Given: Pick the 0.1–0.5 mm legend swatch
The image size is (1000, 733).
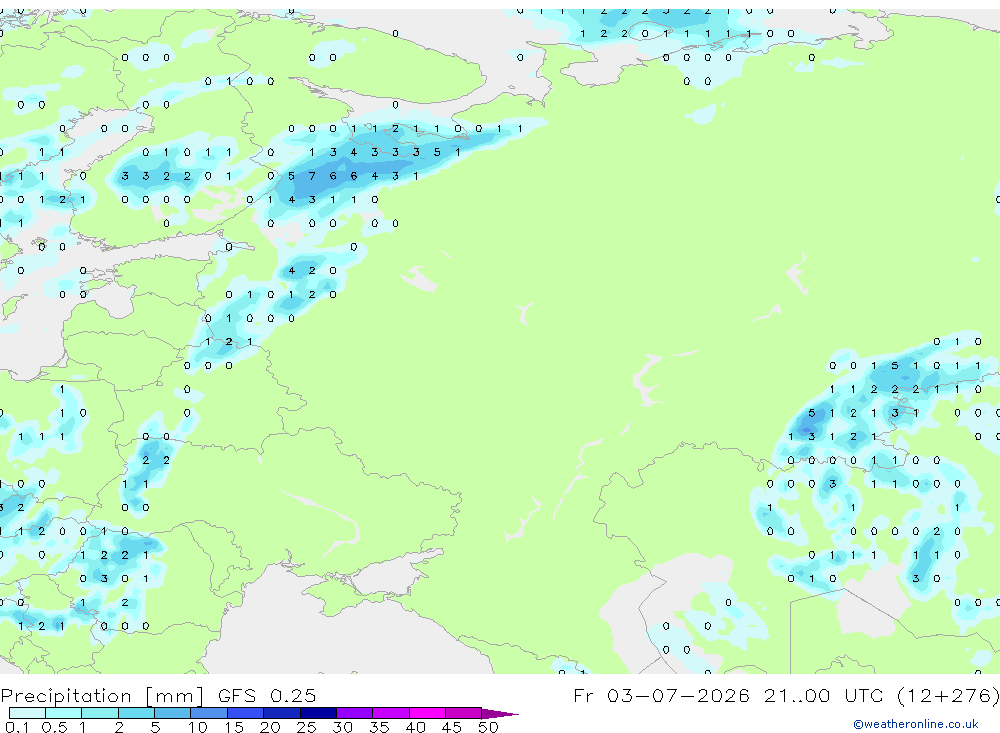Looking at the screenshot, I should (27, 713).
